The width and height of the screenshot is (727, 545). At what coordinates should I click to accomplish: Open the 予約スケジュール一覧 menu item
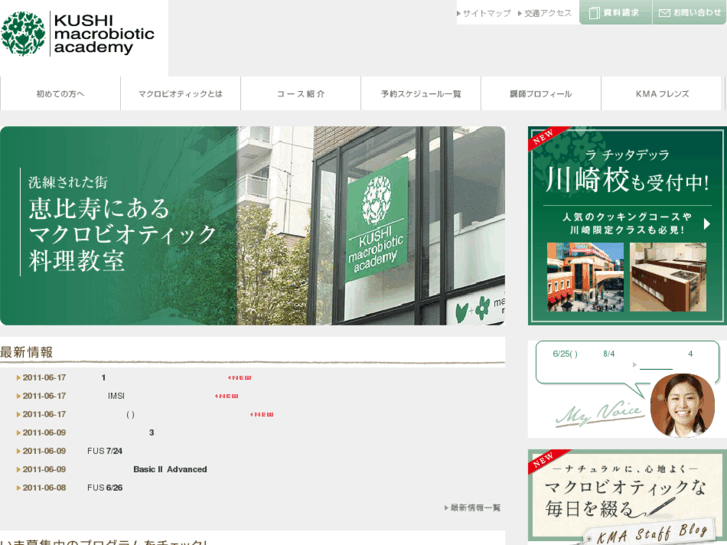(421, 94)
